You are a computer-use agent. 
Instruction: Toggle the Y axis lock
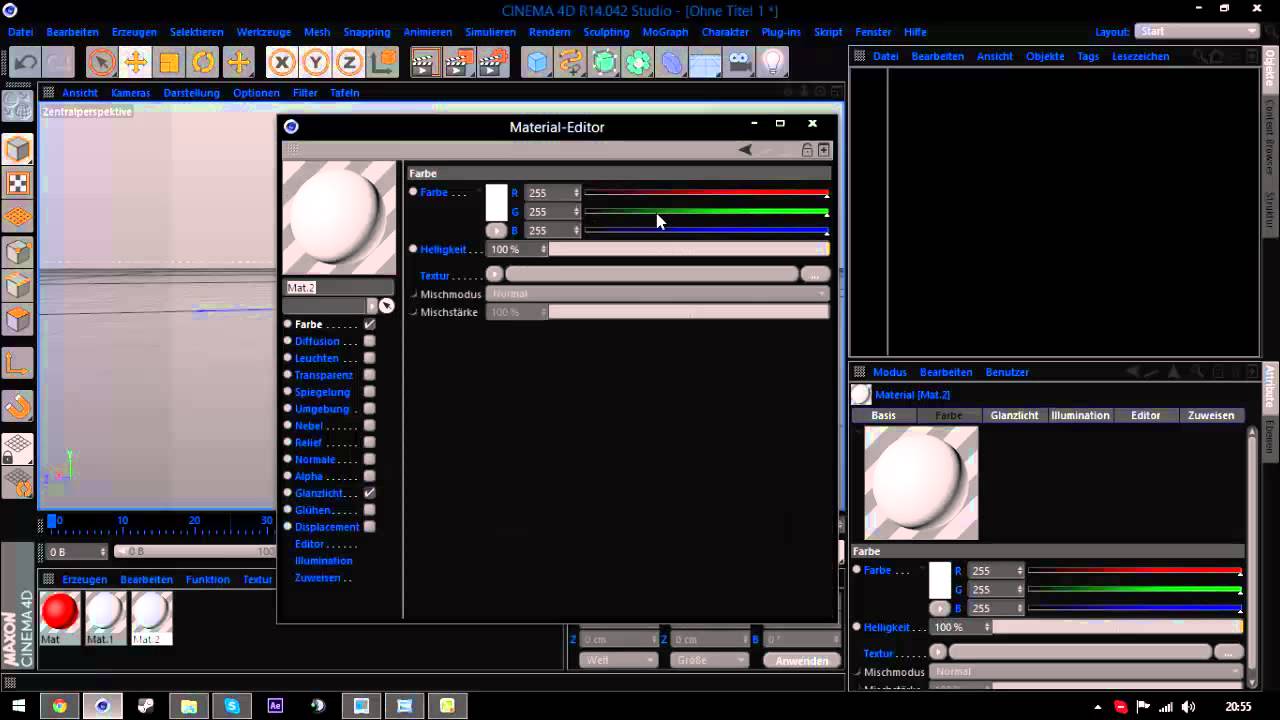(x=316, y=63)
